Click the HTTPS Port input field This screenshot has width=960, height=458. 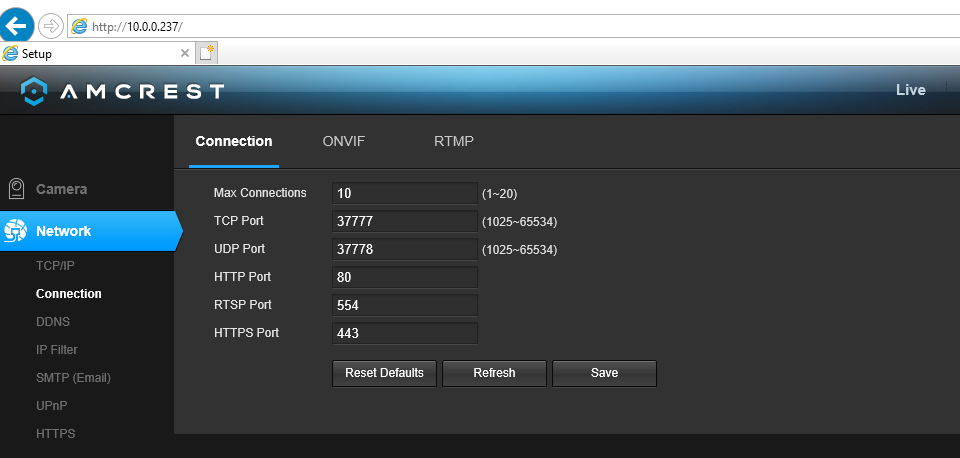(405, 333)
